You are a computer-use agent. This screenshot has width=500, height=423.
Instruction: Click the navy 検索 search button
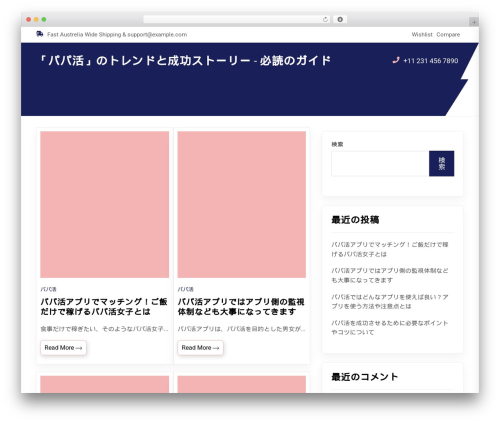point(442,164)
